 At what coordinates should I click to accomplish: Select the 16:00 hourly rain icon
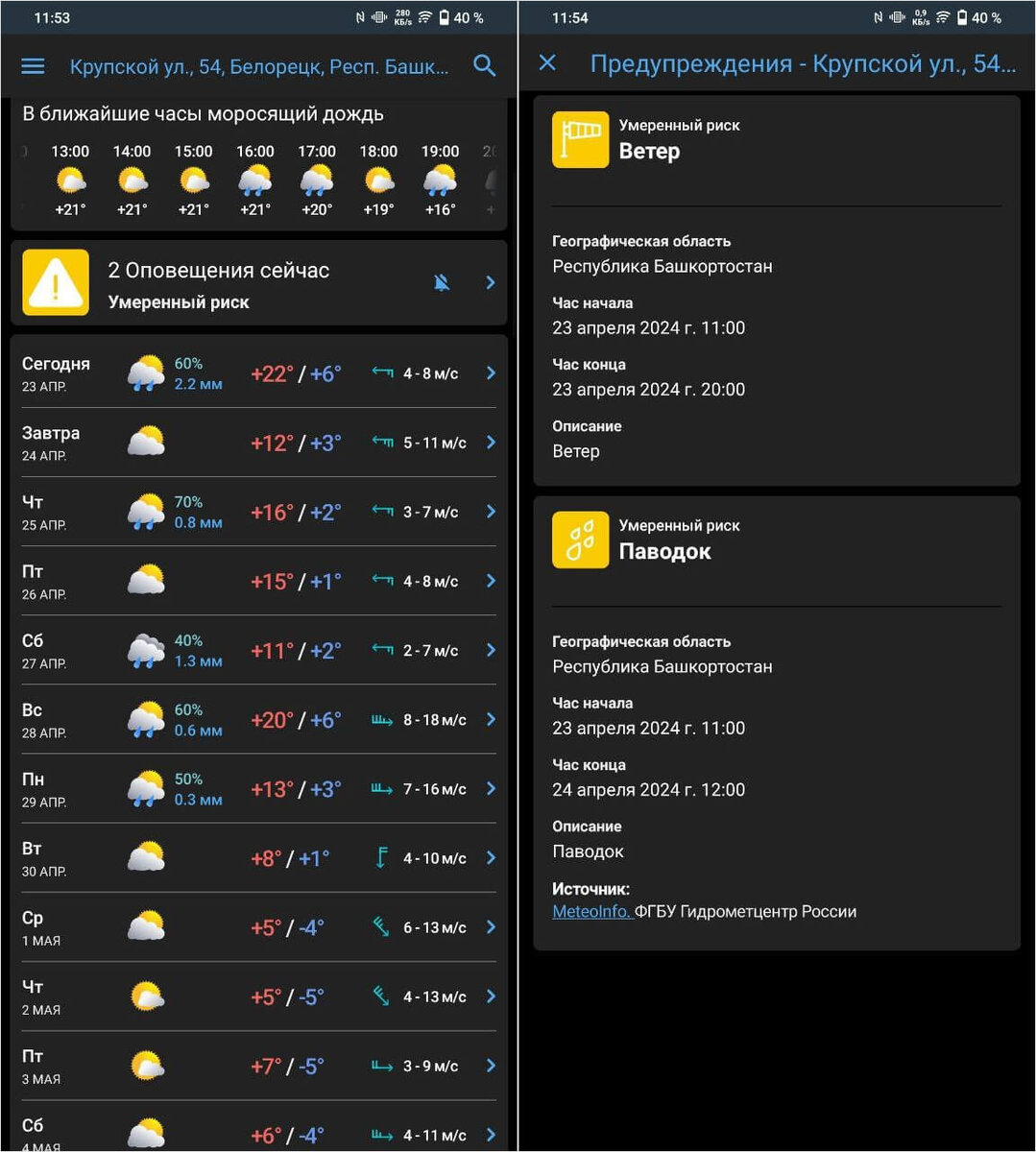coord(255,180)
